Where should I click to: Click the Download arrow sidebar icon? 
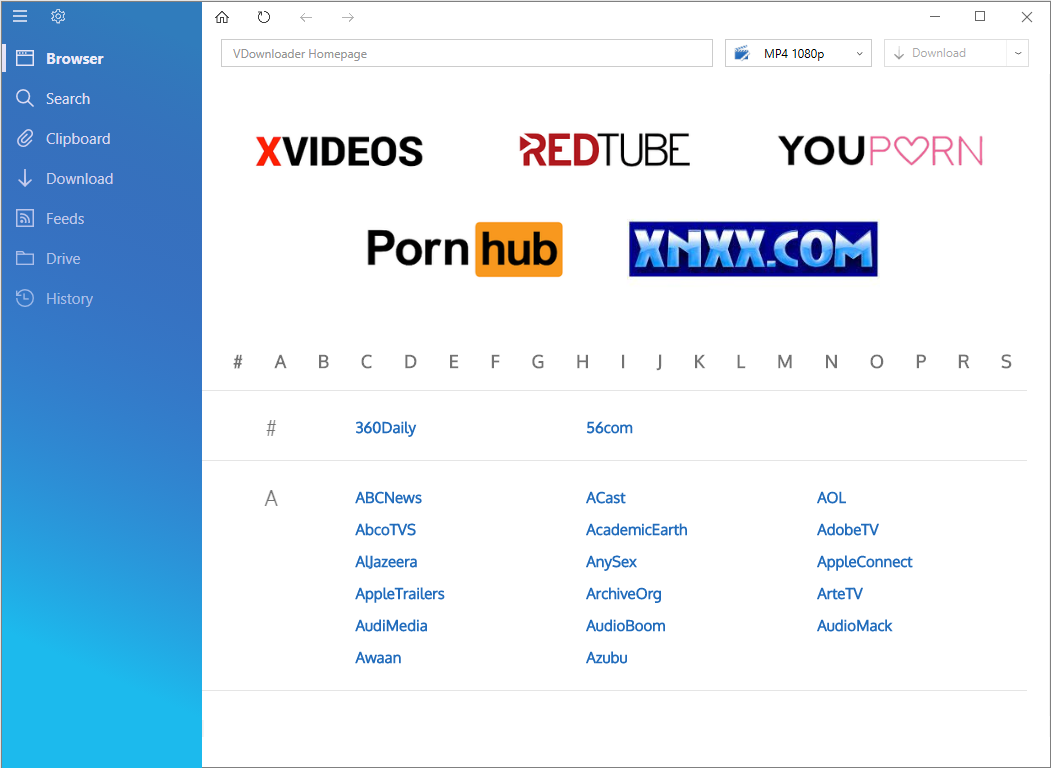tap(25, 178)
